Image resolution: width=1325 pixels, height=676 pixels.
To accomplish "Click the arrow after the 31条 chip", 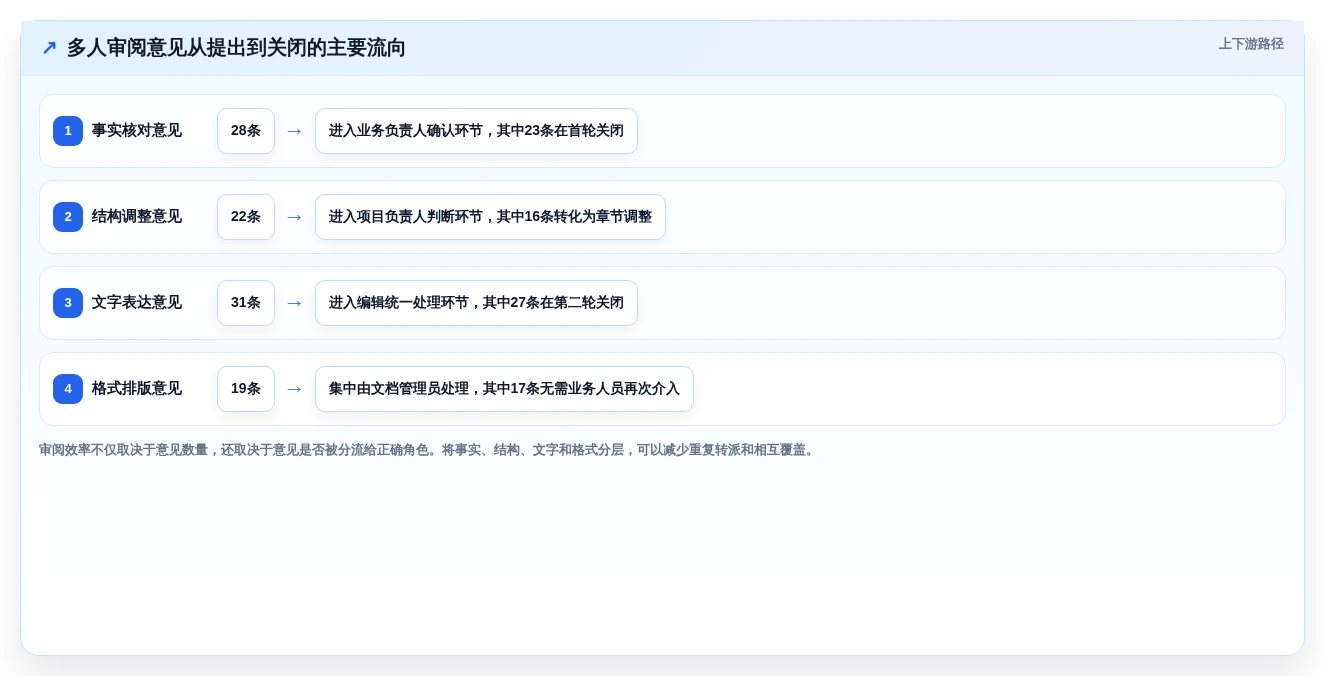I will [x=294, y=303].
